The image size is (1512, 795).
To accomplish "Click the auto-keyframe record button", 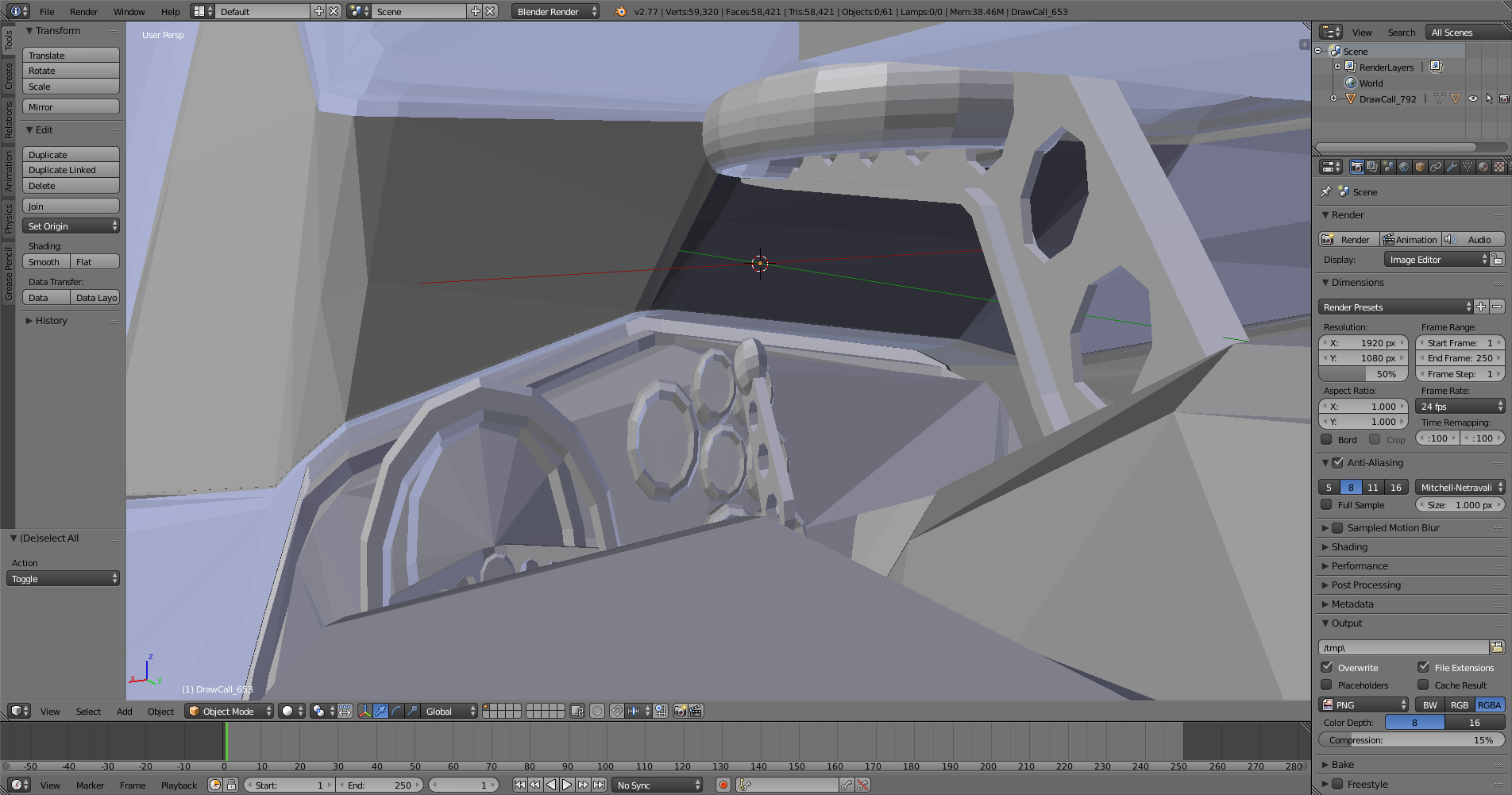I will coord(723,785).
